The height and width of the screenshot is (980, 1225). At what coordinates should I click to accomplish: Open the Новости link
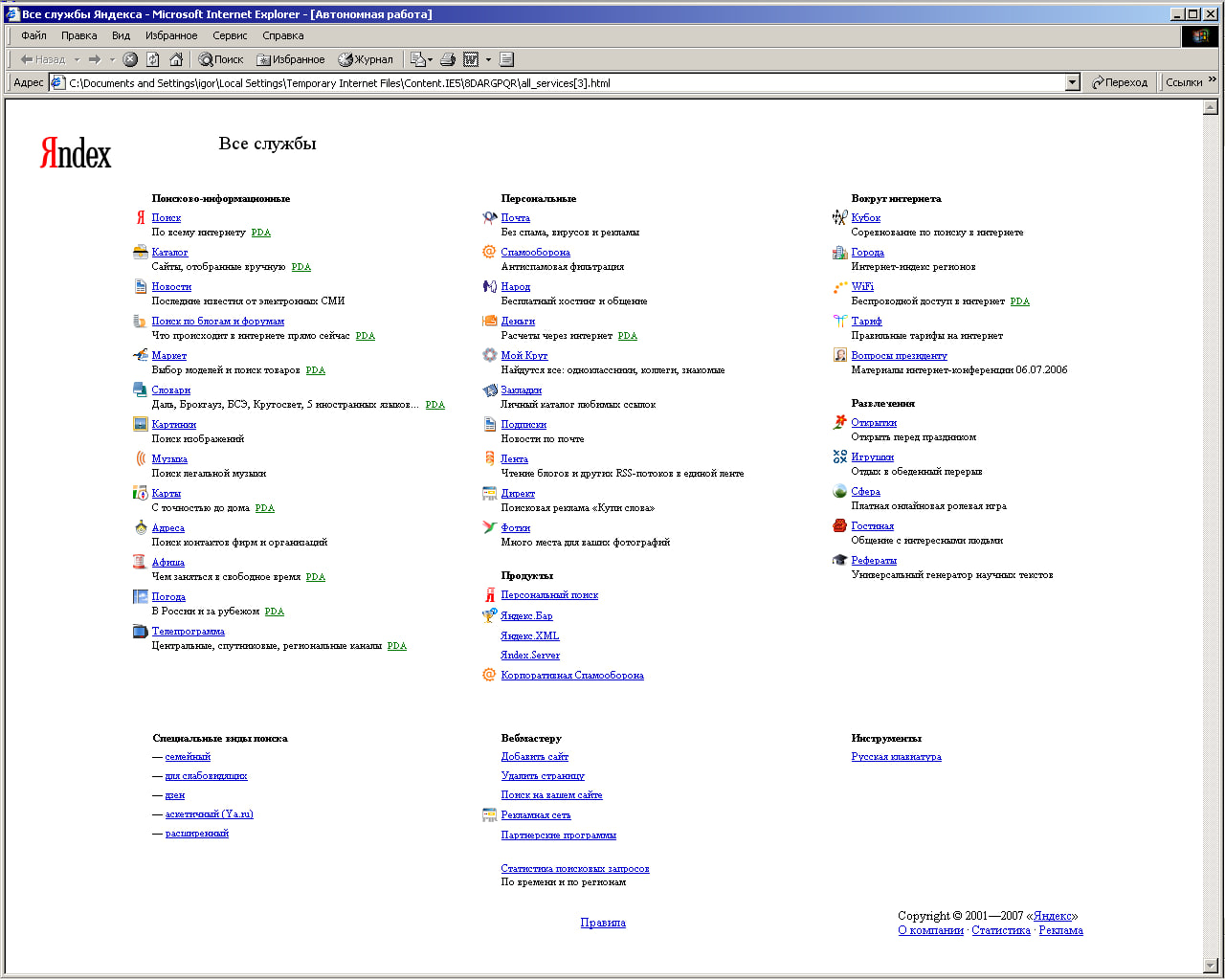(x=171, y=286)
